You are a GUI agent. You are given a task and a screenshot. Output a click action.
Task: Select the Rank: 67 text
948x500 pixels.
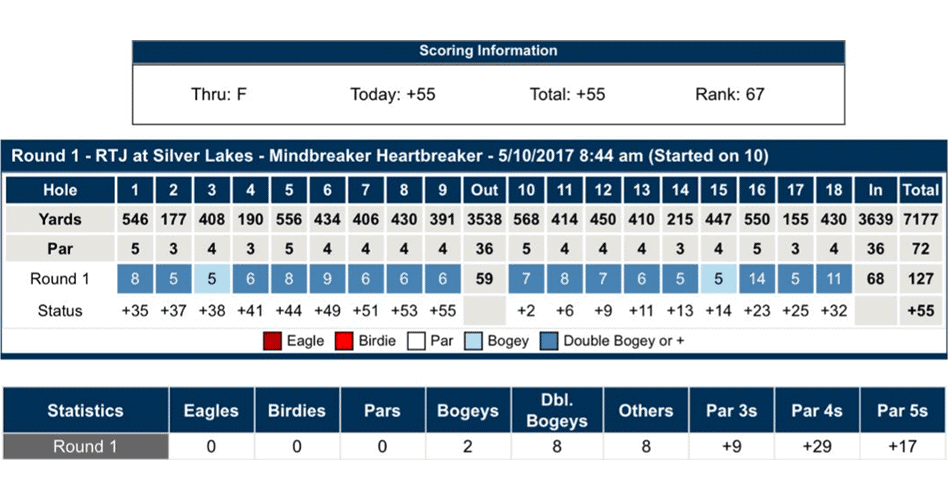point(729,95)
